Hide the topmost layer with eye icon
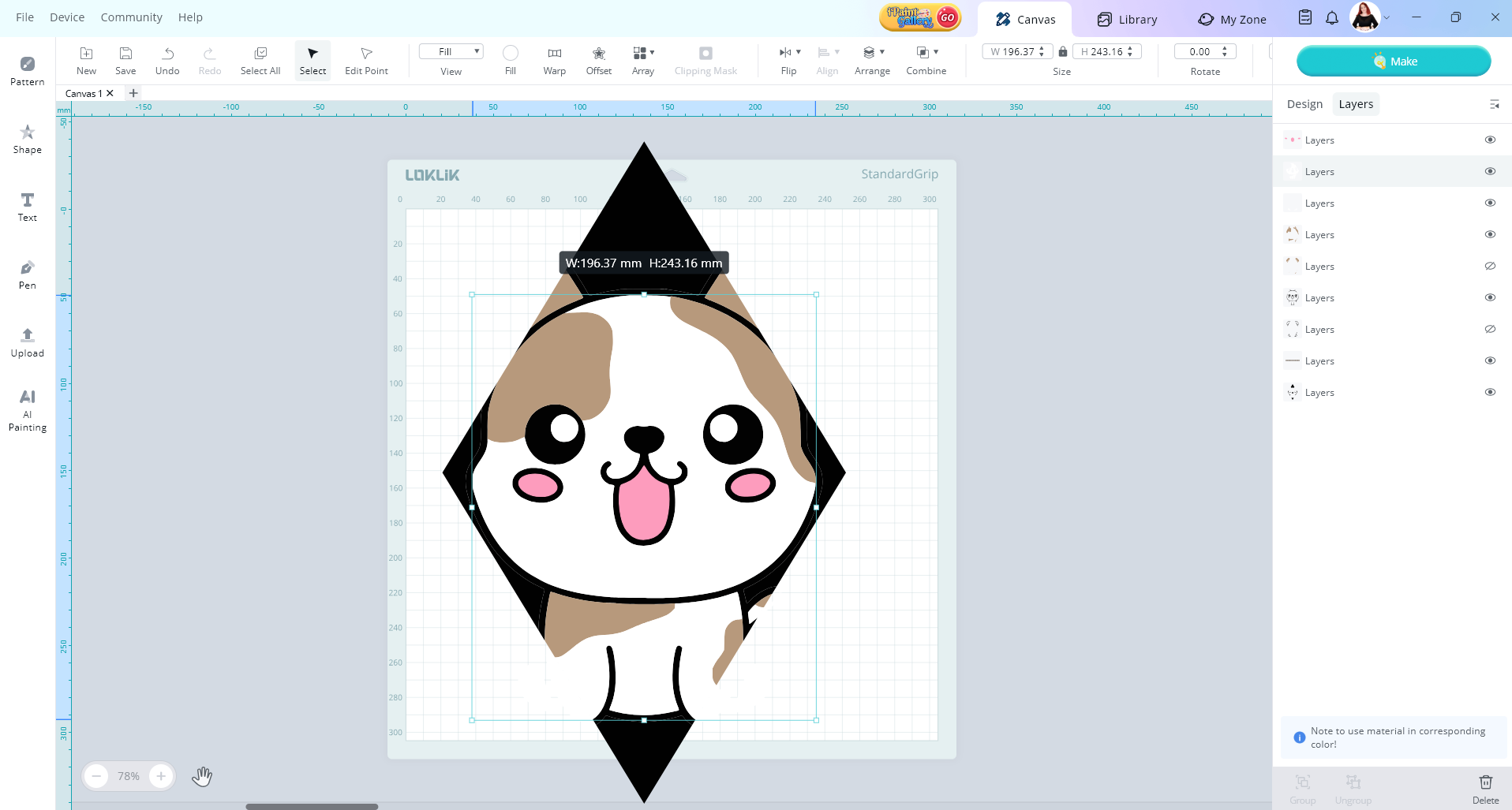Image resolution: width=1512 pixels, height=810 pixels. click(x=1490, y=140)
